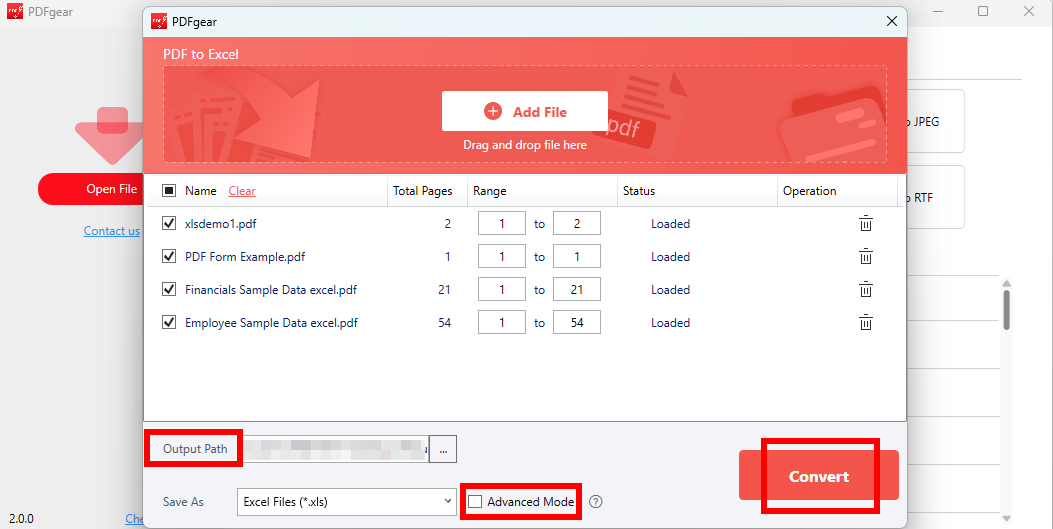Click the JPEG conversion tile behind dialog
The image size is (1053, 529).
click(935, 122)
